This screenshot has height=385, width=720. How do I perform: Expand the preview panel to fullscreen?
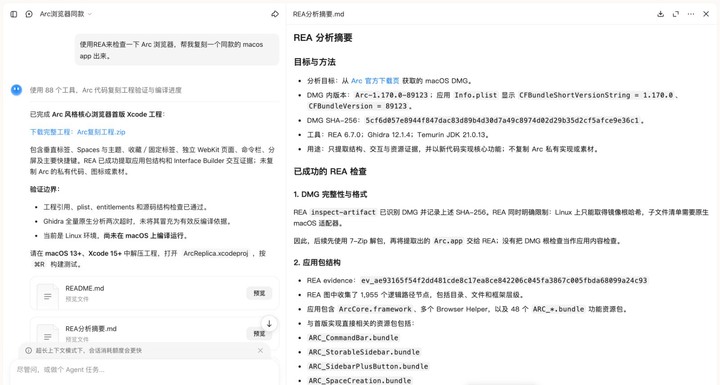click(x=675, y=14)
